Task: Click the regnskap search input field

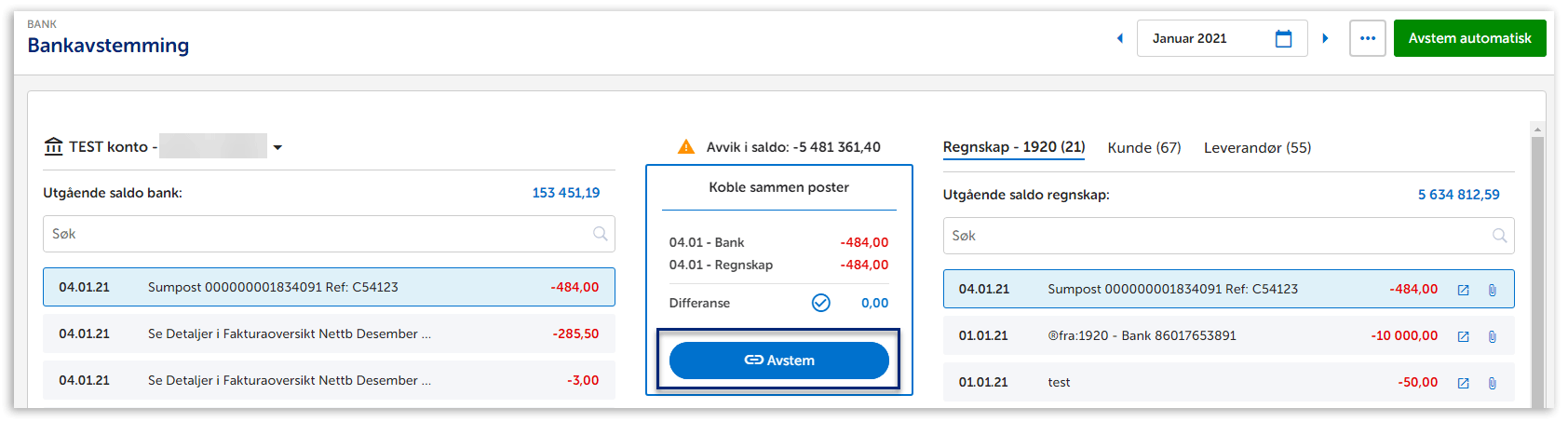Action: (1210, 236)
